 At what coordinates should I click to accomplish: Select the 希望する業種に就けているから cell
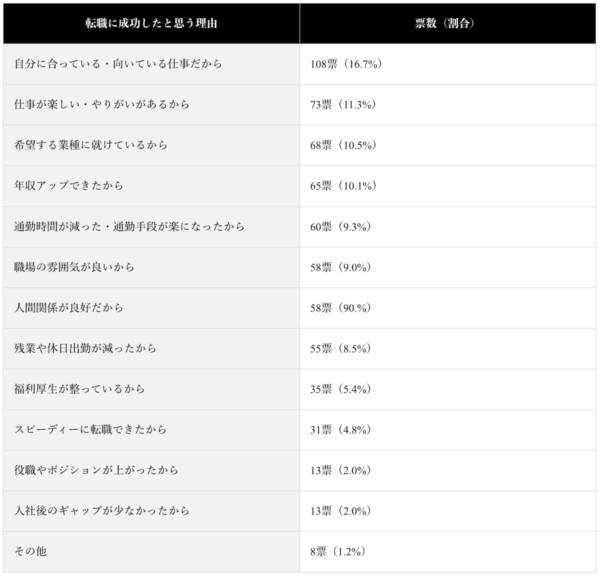click(x=152, y=145)
